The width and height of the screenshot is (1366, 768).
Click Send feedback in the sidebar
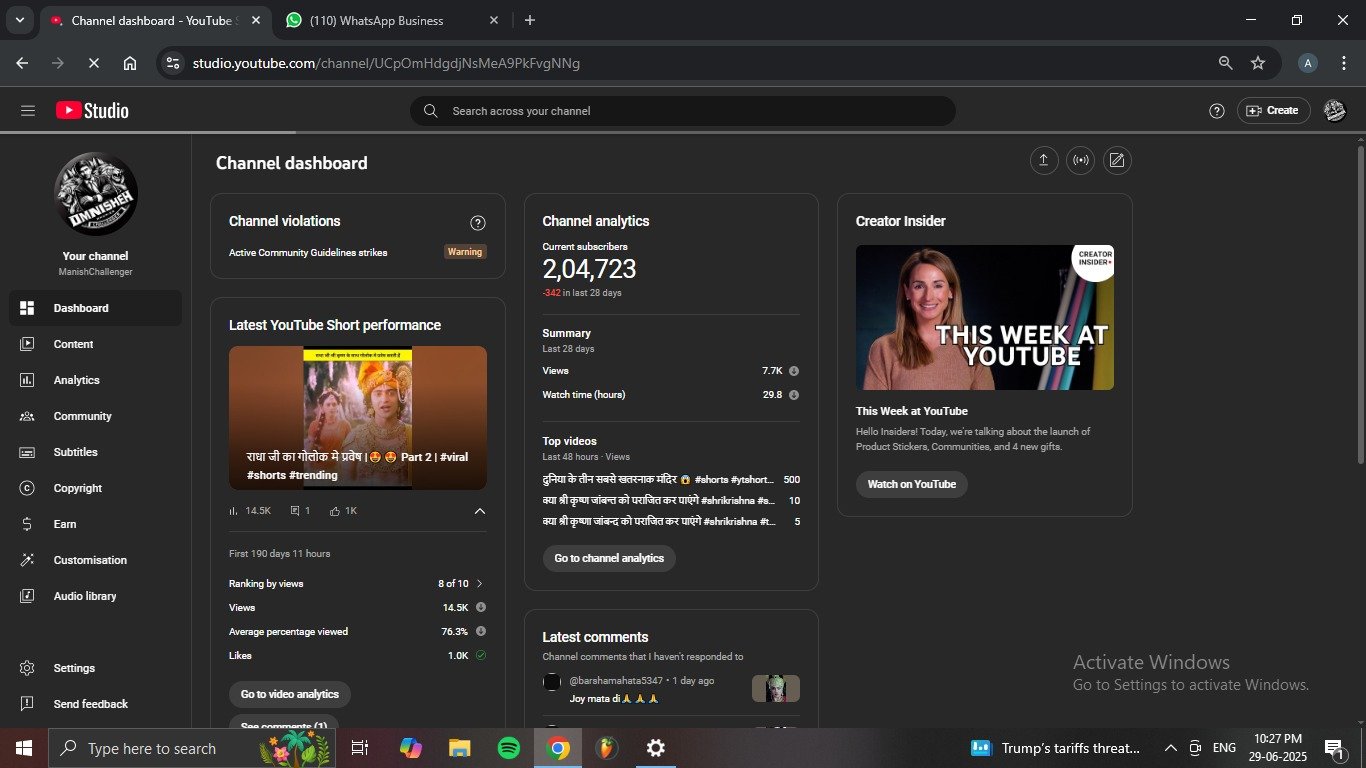pos(95,704)
